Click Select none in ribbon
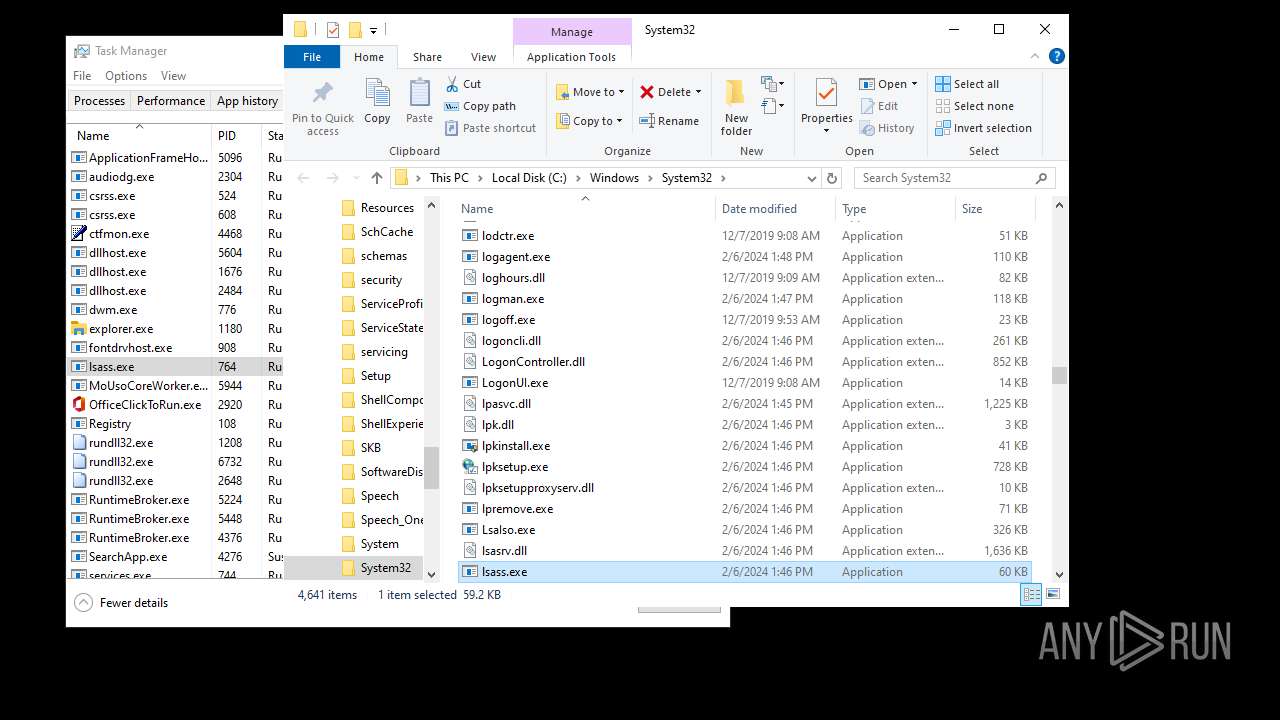Viewport: 1280px width, 720px height. tap(974, 106)
